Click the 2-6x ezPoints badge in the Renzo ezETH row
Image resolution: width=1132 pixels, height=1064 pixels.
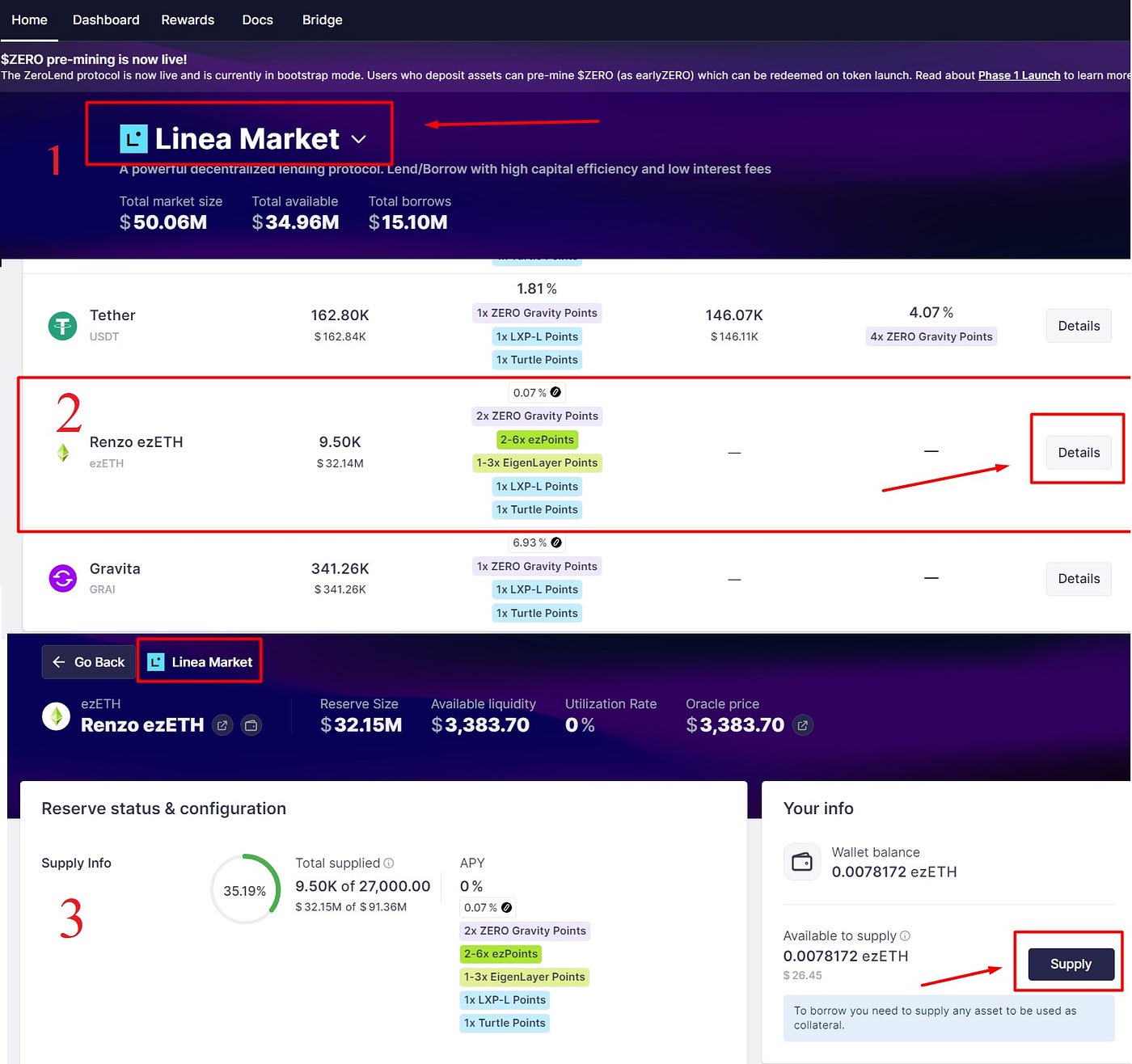tap(537, 440)
